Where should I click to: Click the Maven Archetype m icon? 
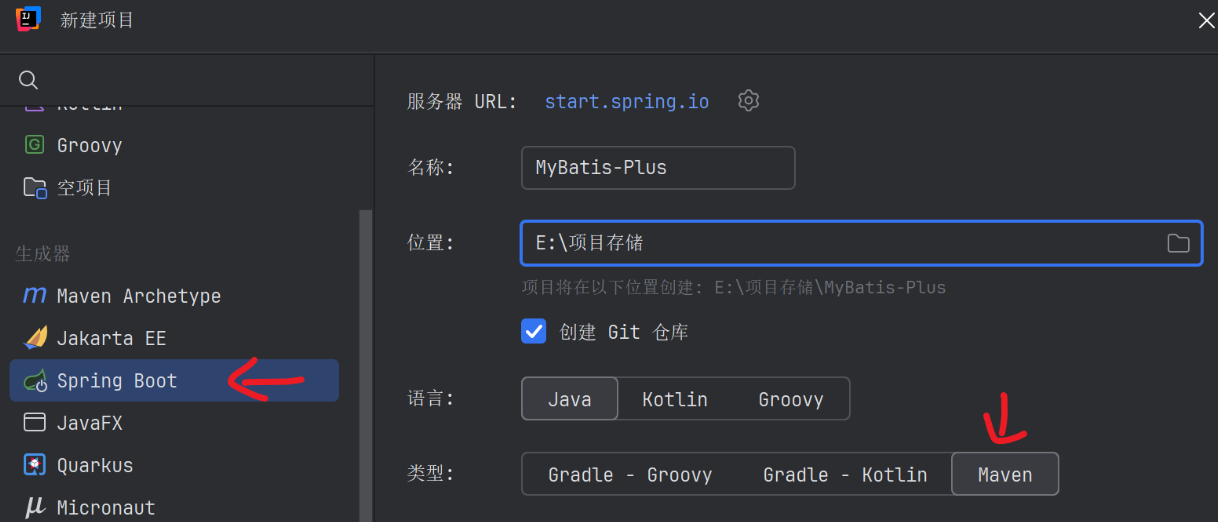point(34,296)
